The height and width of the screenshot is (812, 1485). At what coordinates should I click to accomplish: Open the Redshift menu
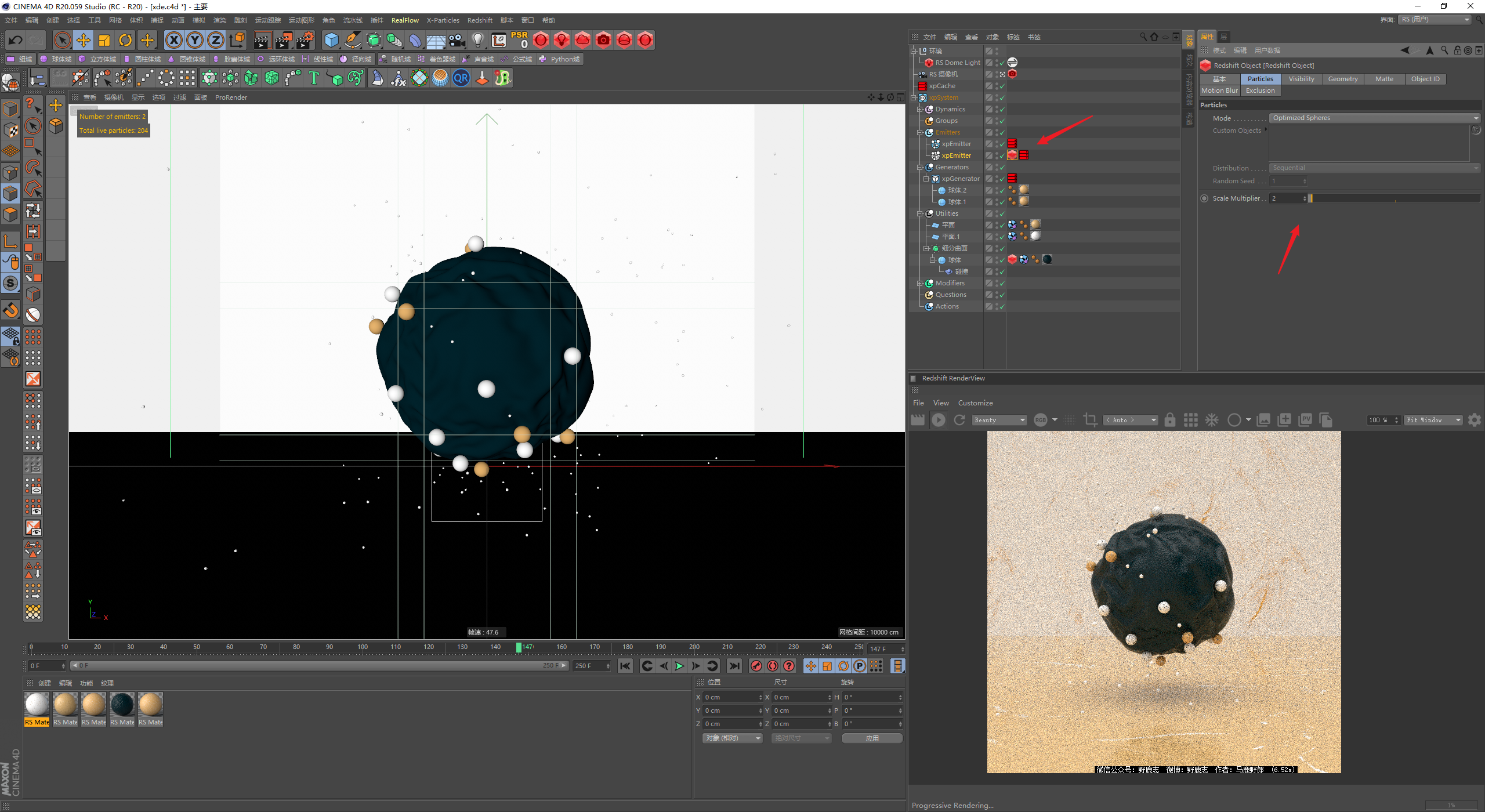(479, 20)
